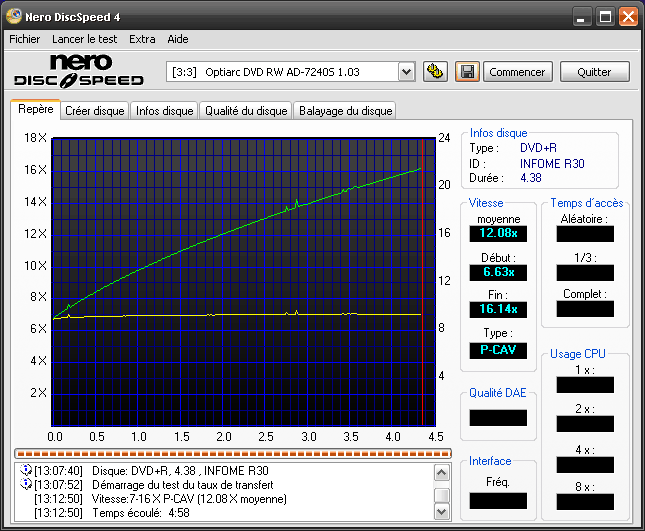Image resolution: width=645 pixels, height=531 pixels.
Task: Click the Usage CPU 2x field
Action: pos(585,424)
